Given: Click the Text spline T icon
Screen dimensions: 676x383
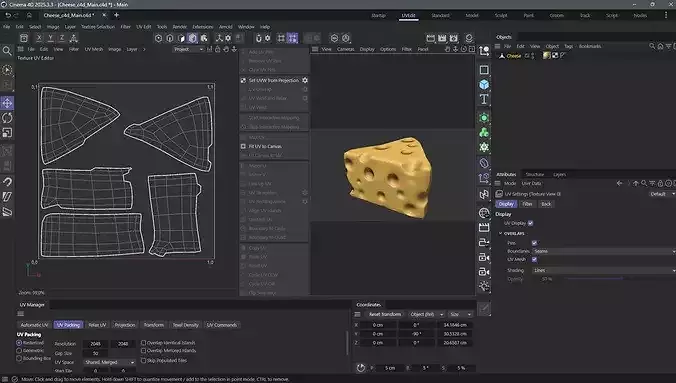Looking at the screenshot, I should coord(484,99).
